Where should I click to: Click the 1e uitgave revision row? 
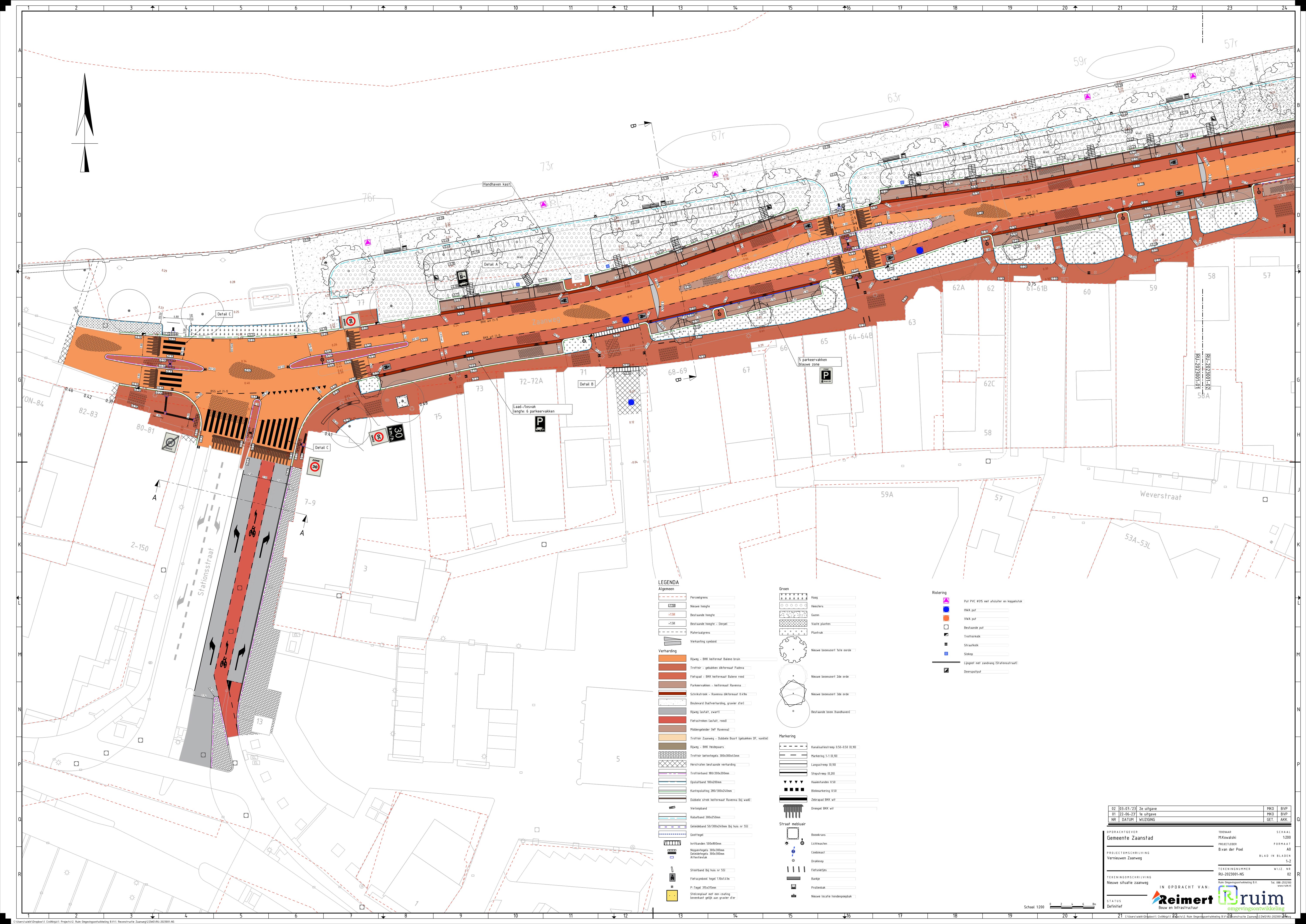(x=1200, y=814)
